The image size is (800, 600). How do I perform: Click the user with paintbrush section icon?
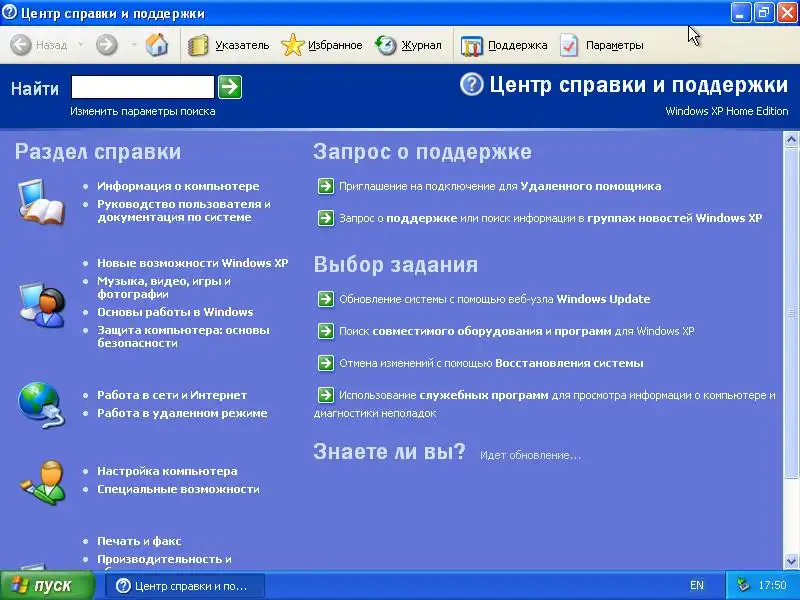coord(43,482)
